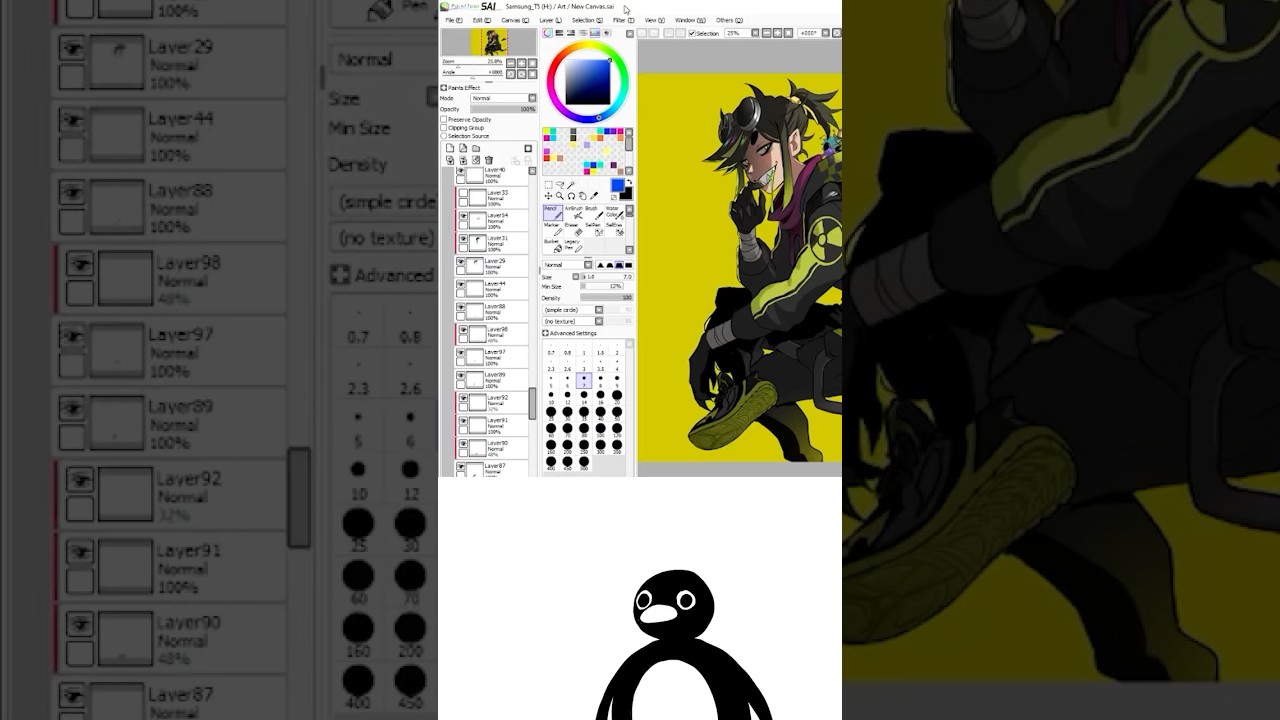Enable Clipping Group checkbox

[444, 128]
